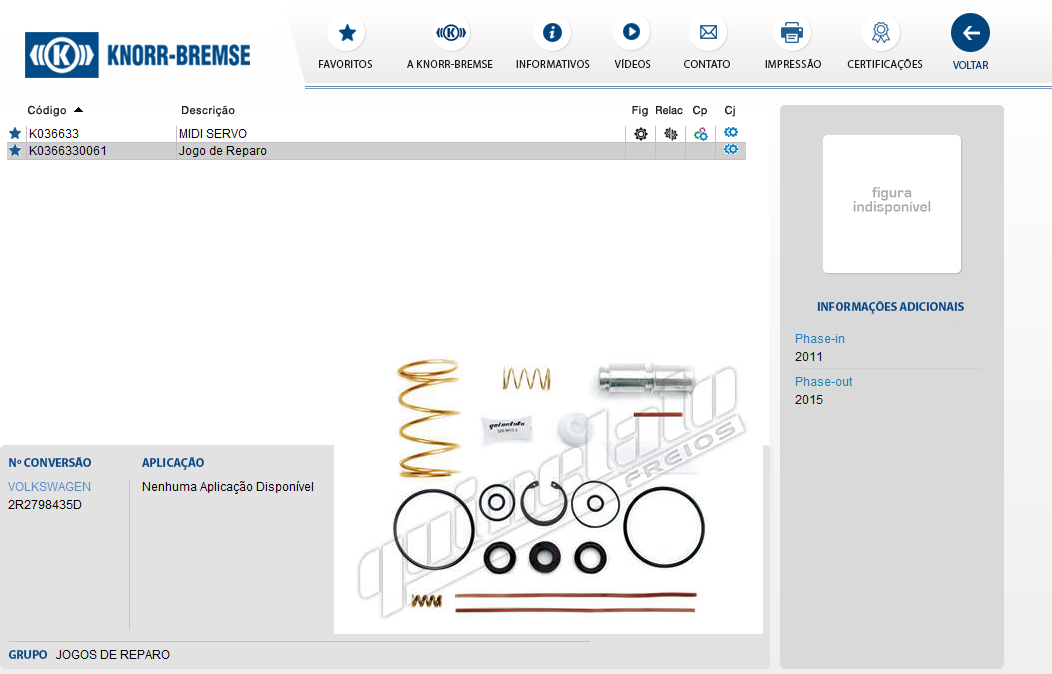Open the Favoritos star icon
The width and height of the screenshot is (1052, 674).
(x=346, y=33)
